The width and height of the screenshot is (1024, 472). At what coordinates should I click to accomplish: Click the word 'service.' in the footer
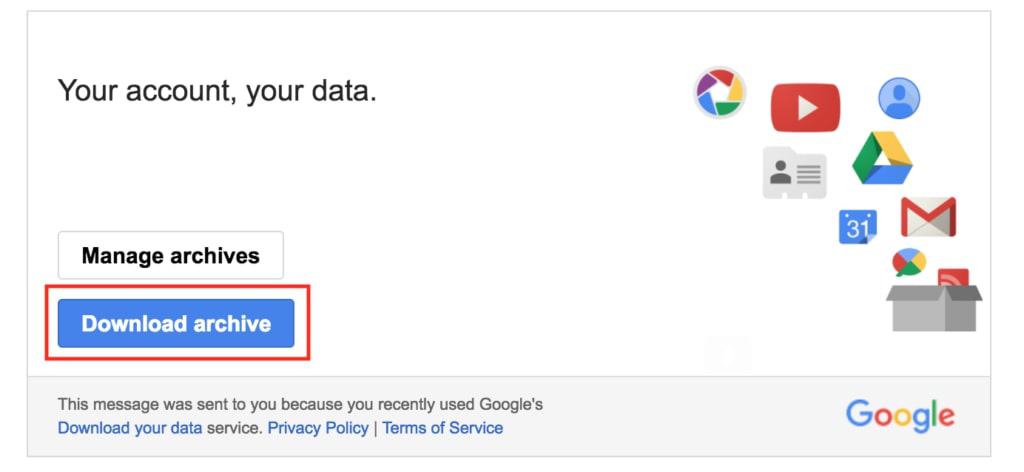(235, 428)
